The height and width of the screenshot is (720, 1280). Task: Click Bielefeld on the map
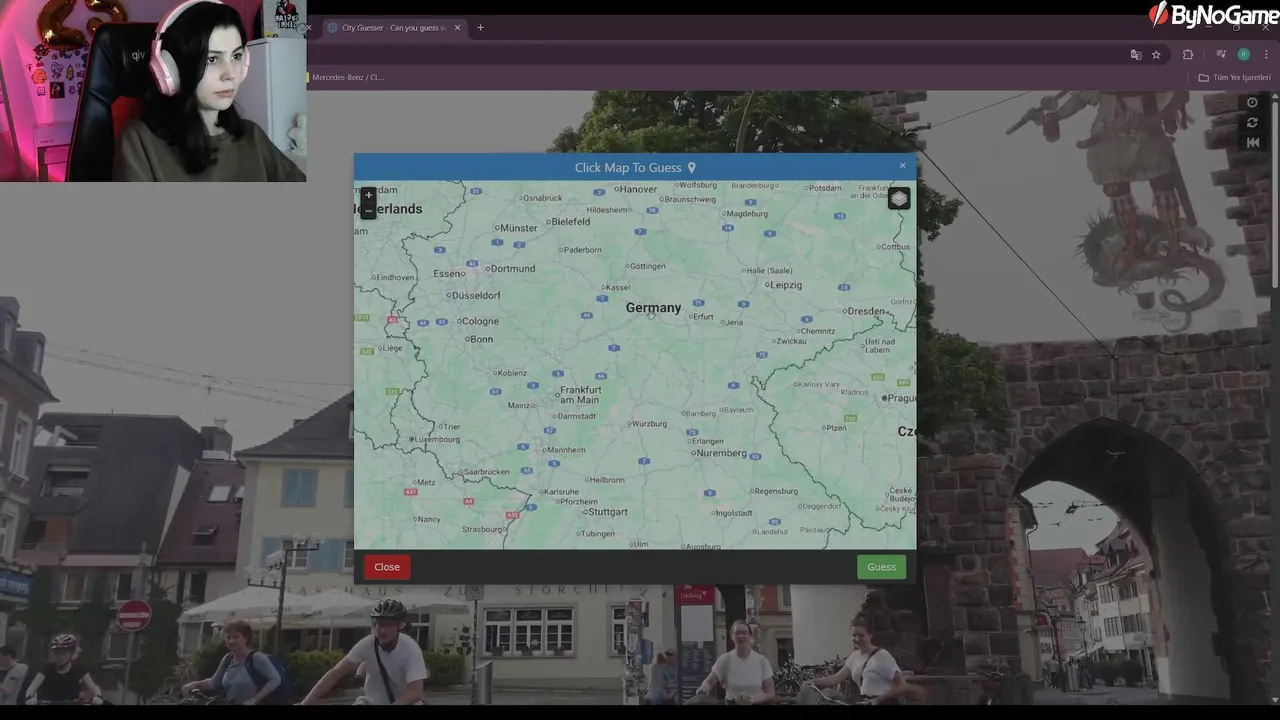(x=568, y=222)
